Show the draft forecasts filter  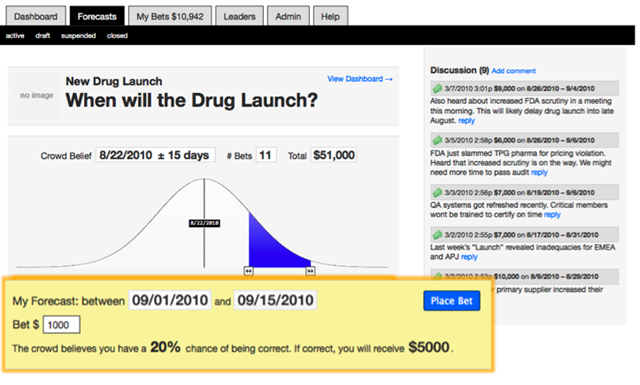(42, 36)
